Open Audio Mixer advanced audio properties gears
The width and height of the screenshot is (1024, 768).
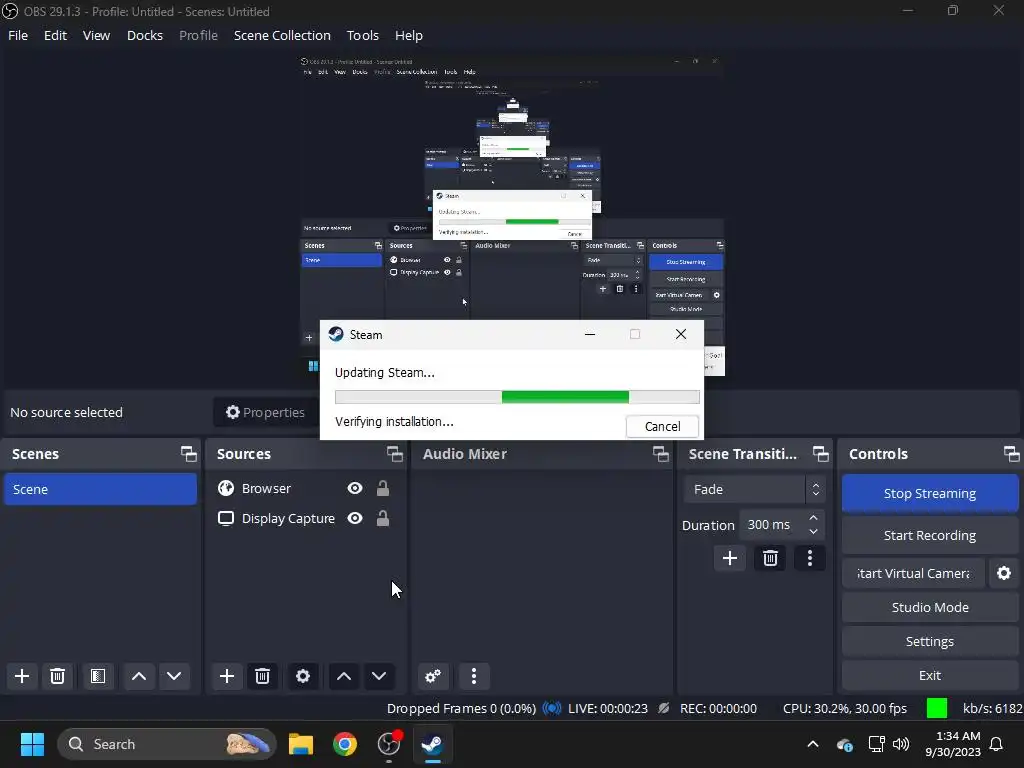433,676
